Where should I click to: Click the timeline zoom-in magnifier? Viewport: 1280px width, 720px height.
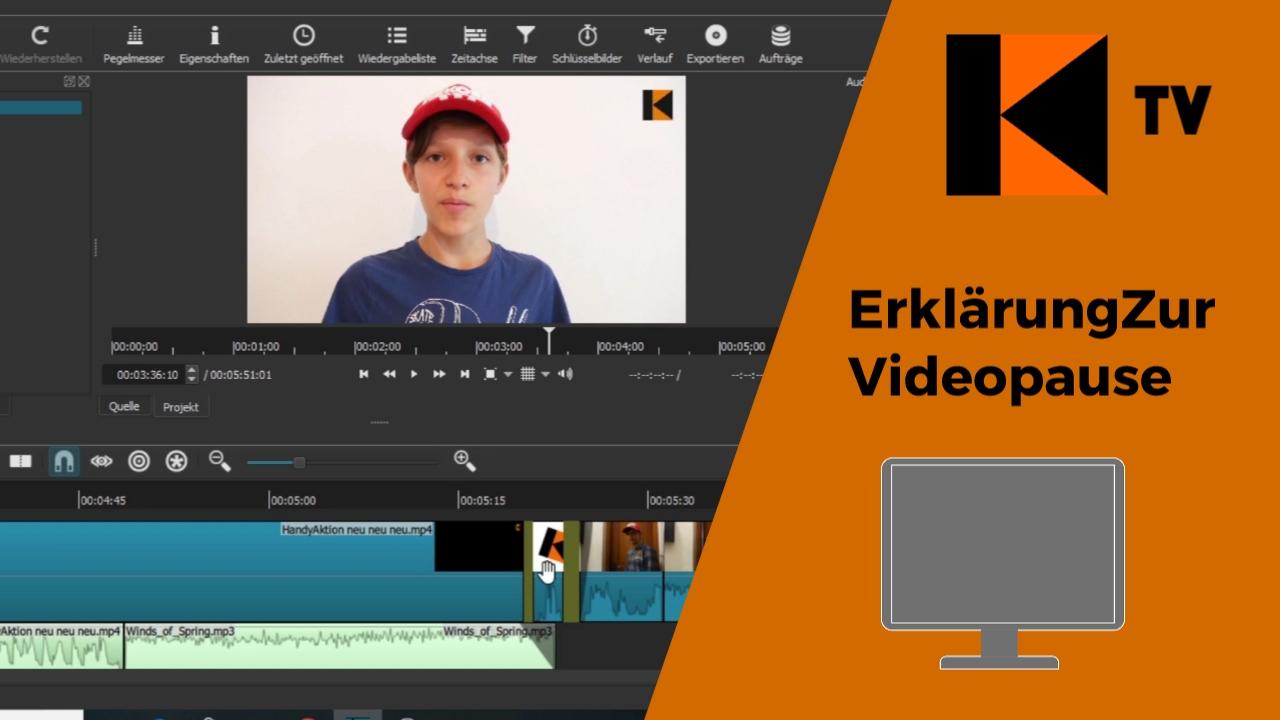pos(464,461)
